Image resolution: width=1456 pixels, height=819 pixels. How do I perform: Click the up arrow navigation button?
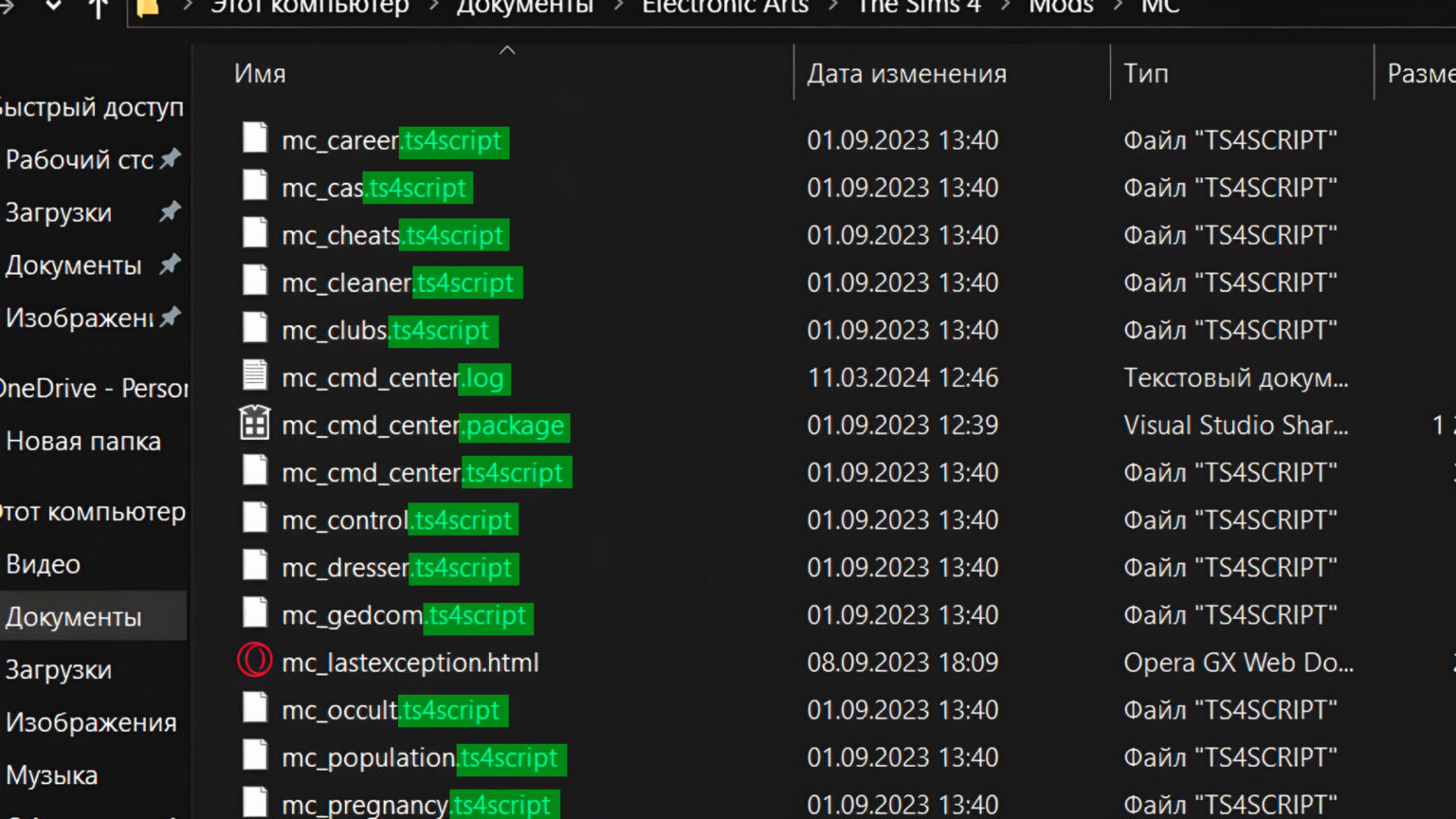point(98,8)
